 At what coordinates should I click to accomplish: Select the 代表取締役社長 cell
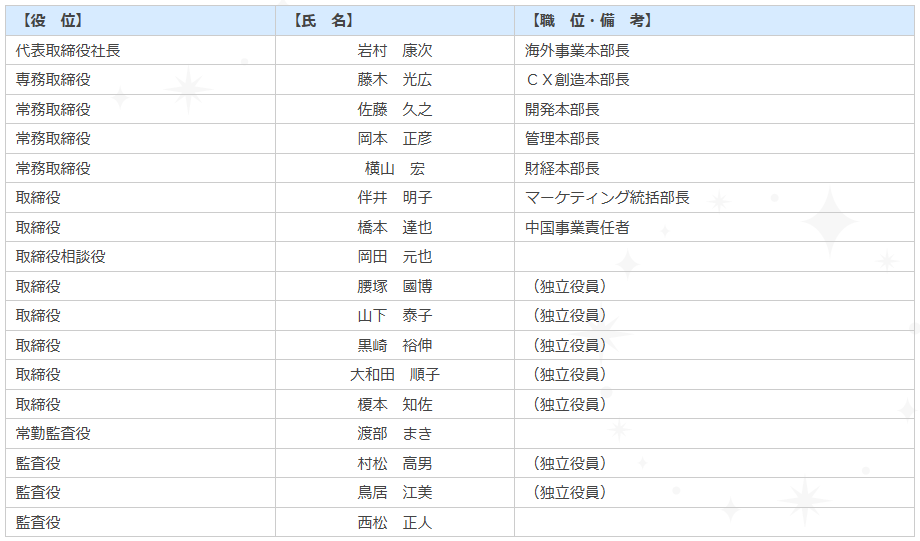tap(68, 50)
